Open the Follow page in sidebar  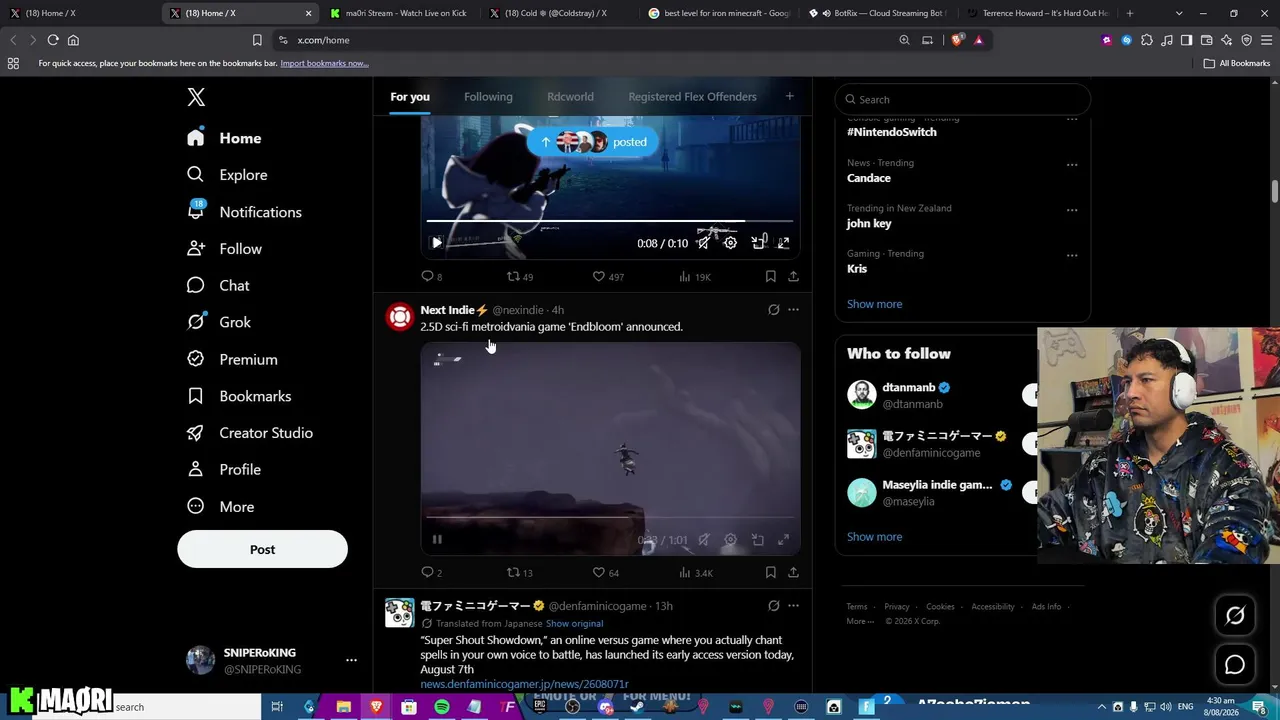point(225,249)
